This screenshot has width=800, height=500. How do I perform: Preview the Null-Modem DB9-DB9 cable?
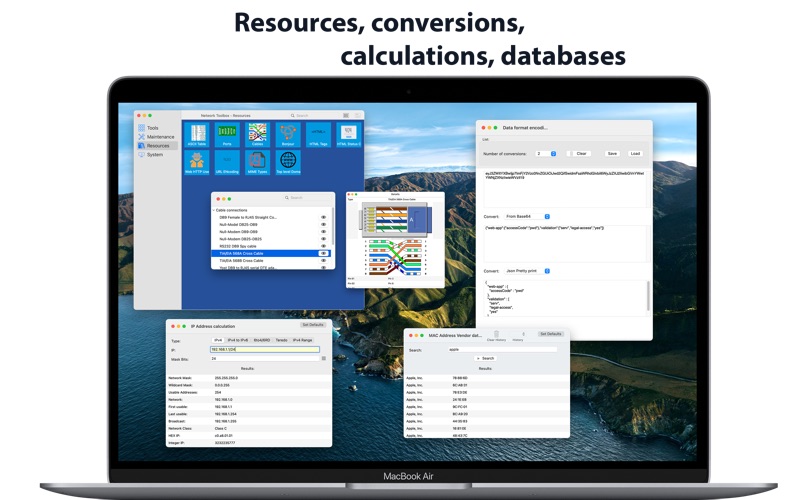coord(323,232)
